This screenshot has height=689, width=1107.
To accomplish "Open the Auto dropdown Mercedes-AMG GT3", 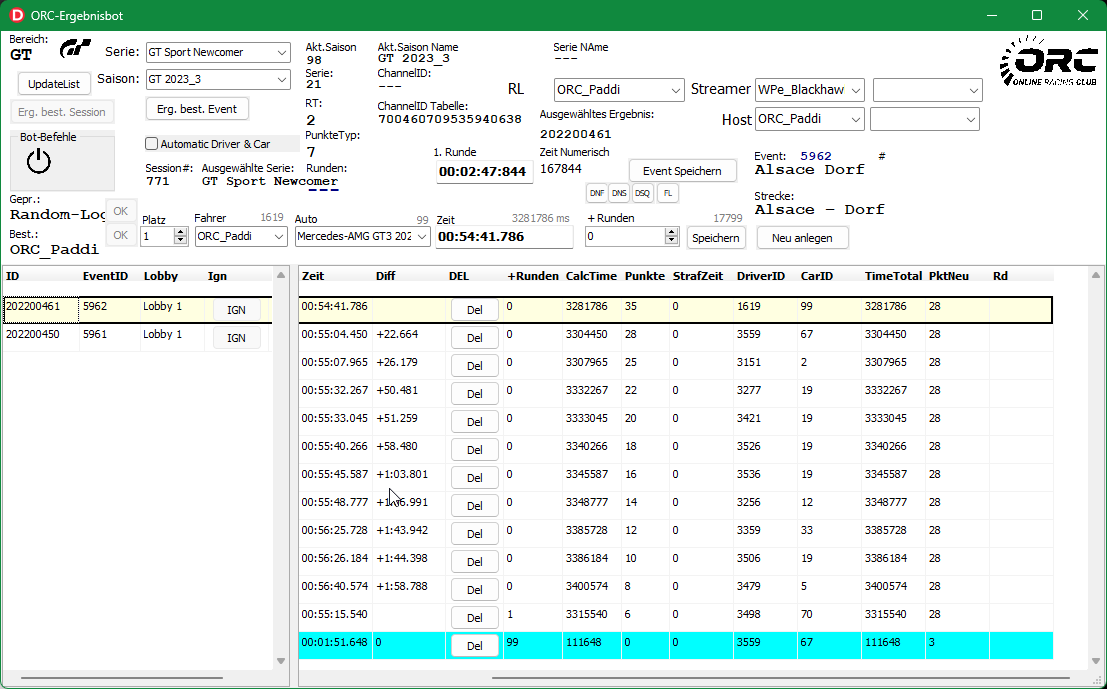I will pyautogui.click(x=363, y=237).
